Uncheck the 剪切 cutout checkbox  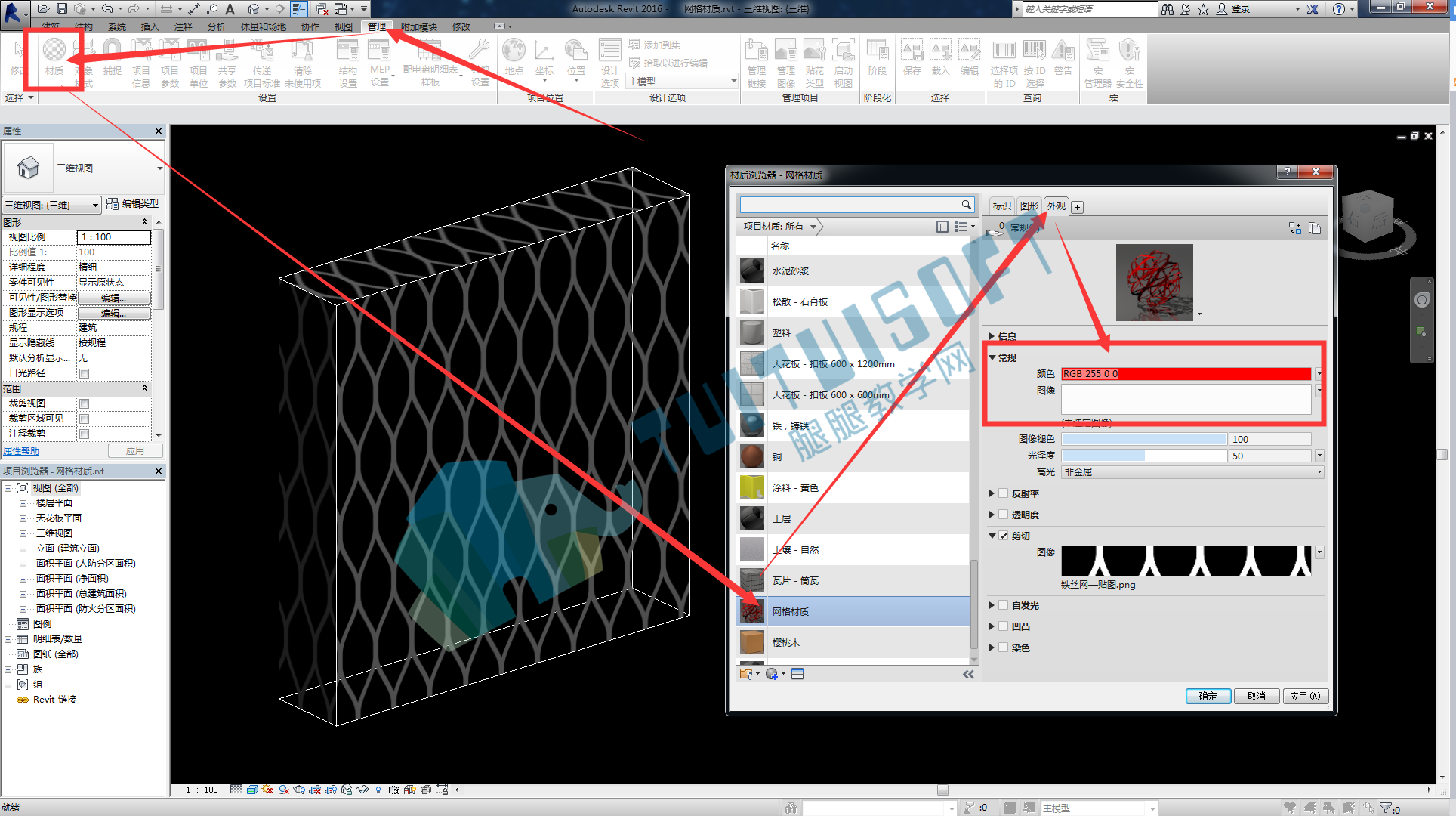tap(1004, 536)
